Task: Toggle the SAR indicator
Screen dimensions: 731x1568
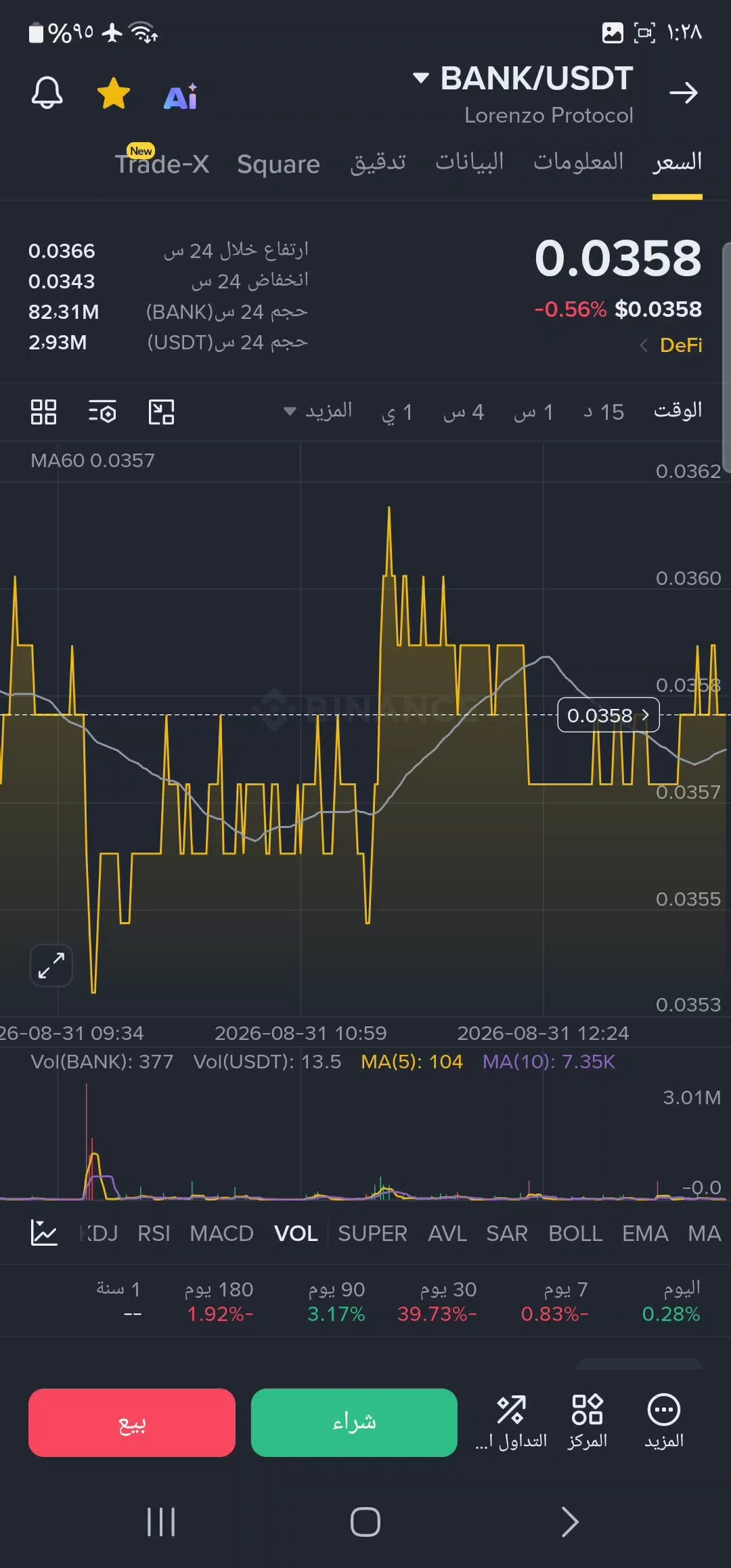Action: [x=506, y=1234]
